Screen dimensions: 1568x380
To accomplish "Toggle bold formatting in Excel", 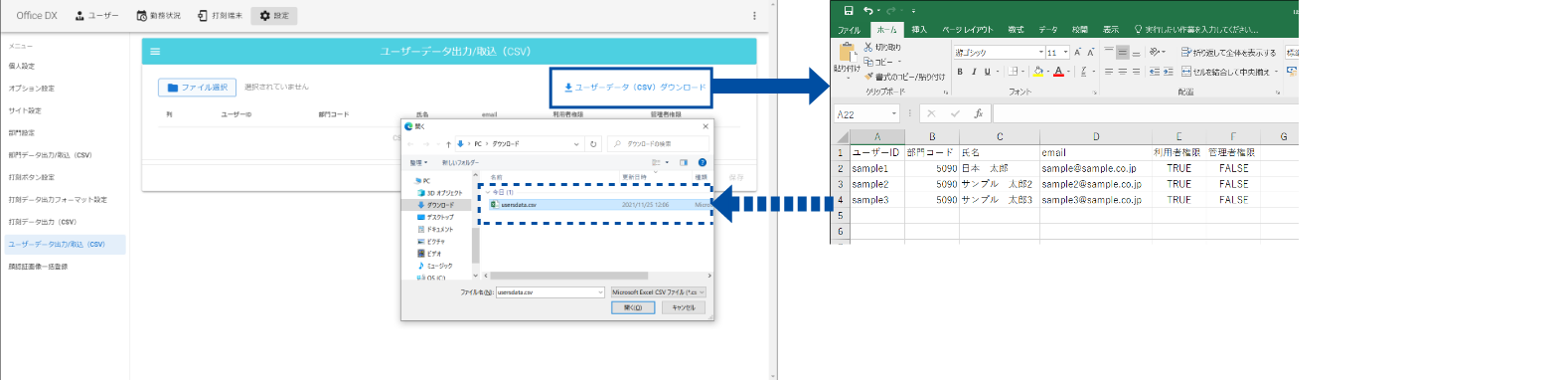I will (x=960, y=72).
